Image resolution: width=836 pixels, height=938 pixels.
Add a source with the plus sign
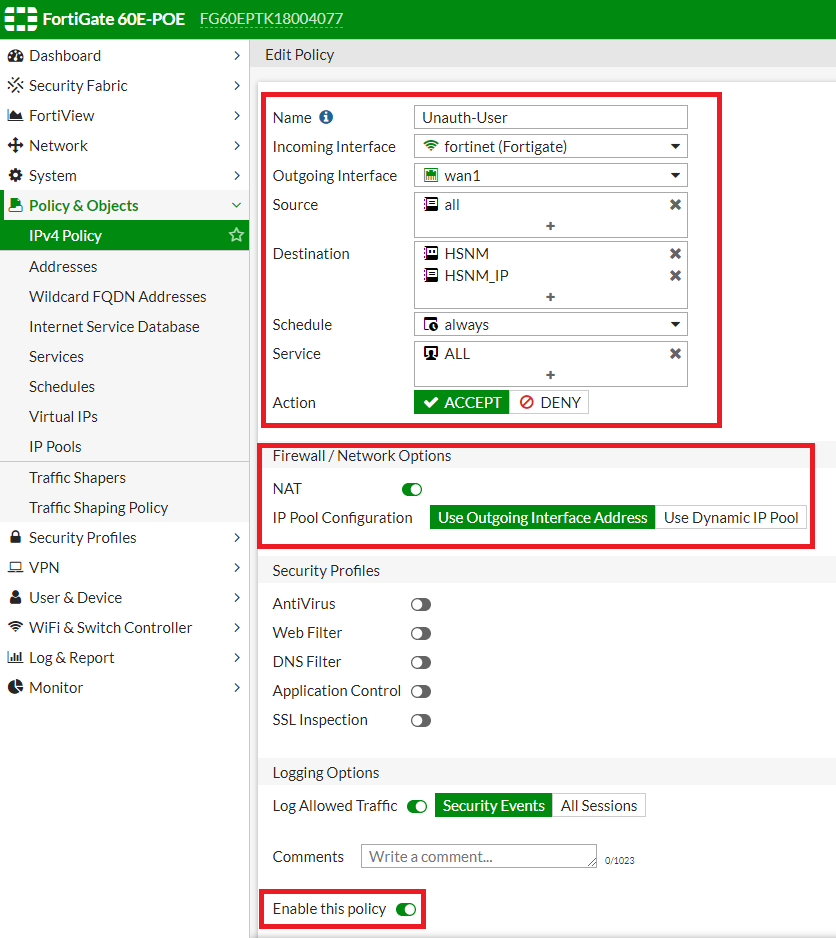pyautogui.click(x=550, y=227)
